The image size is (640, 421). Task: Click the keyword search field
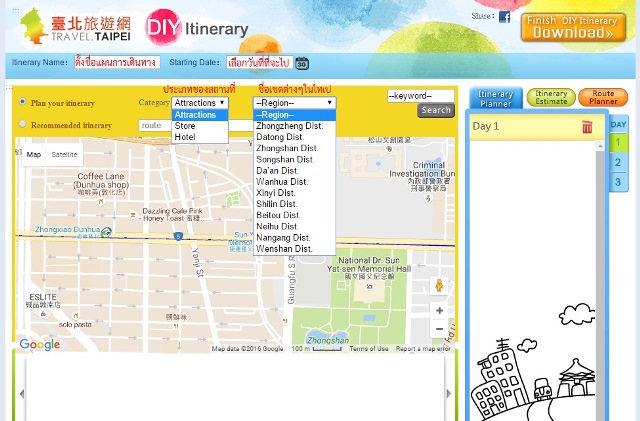coord(420,96)
